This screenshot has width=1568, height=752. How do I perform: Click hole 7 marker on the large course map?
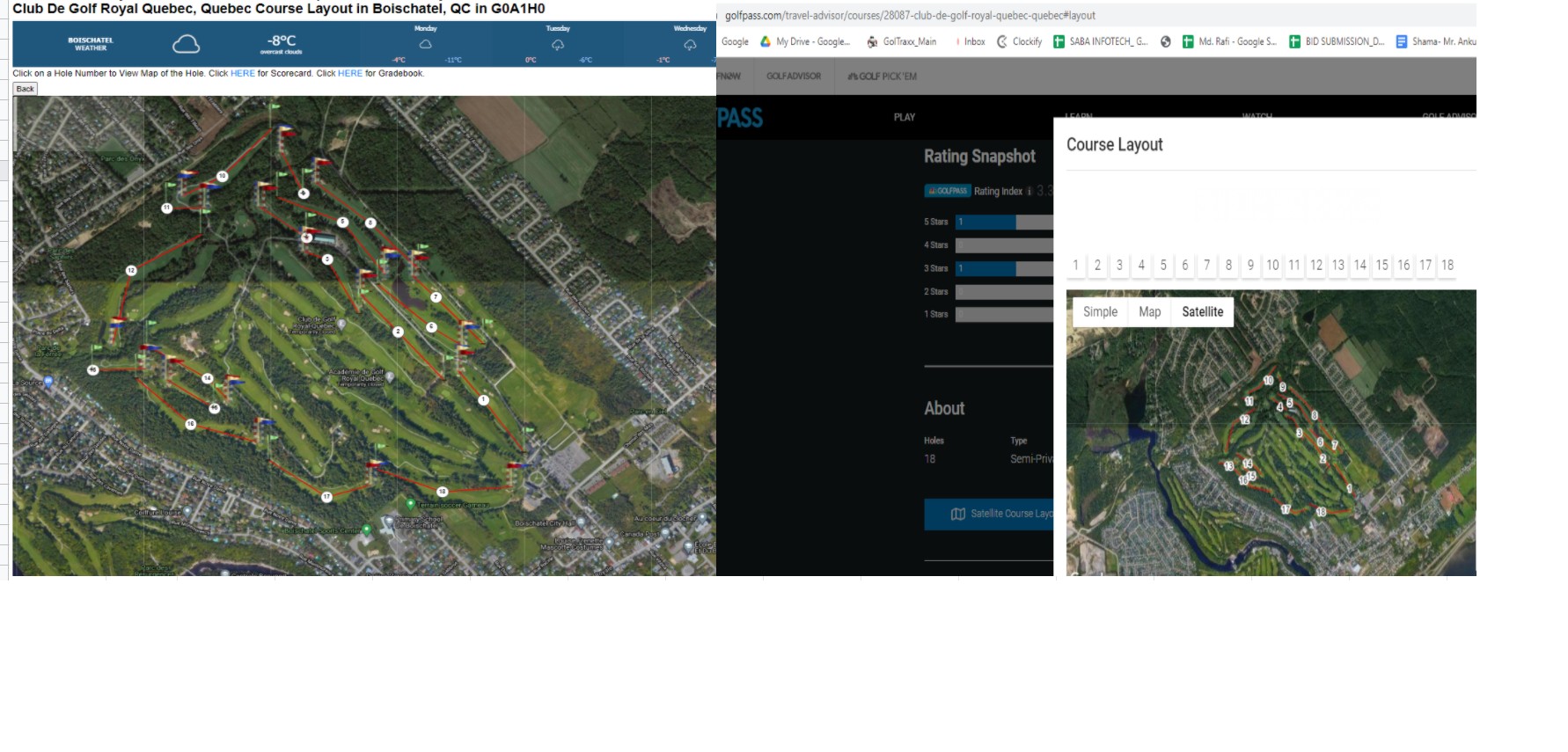point(436,297)
